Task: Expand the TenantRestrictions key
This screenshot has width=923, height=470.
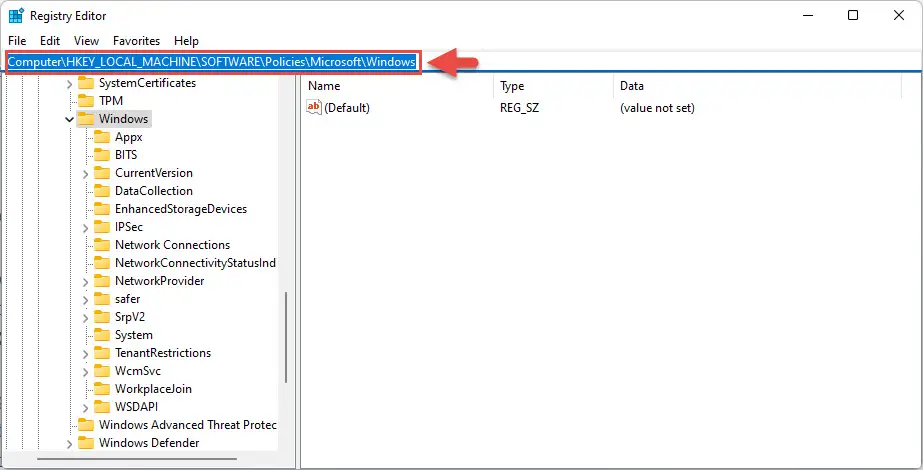Action: [x=85, y=353]
